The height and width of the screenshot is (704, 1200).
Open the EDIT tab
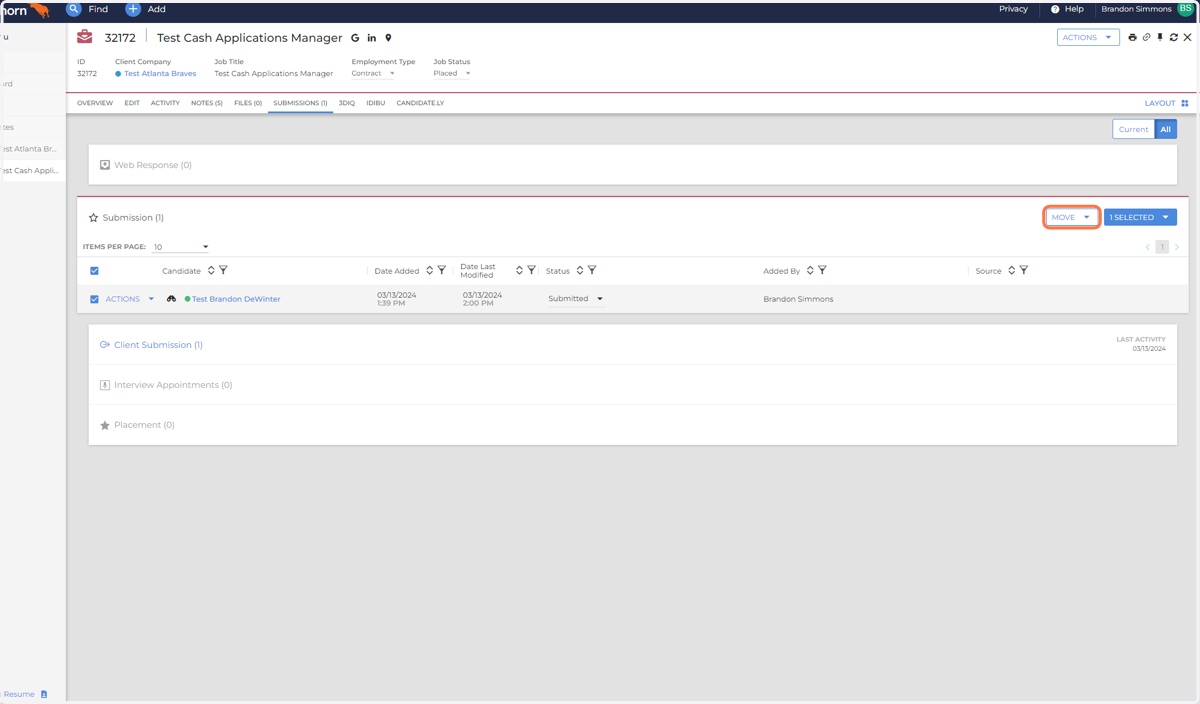pos(132,103)
